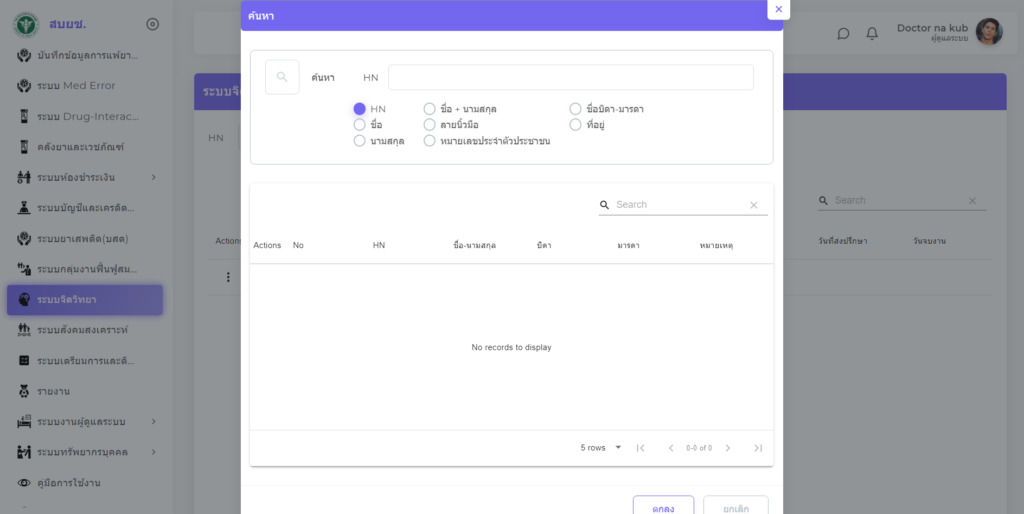Click the three-dot actions menu icon
Screen dimensions: 1024x514
click(x=228, y=277)
